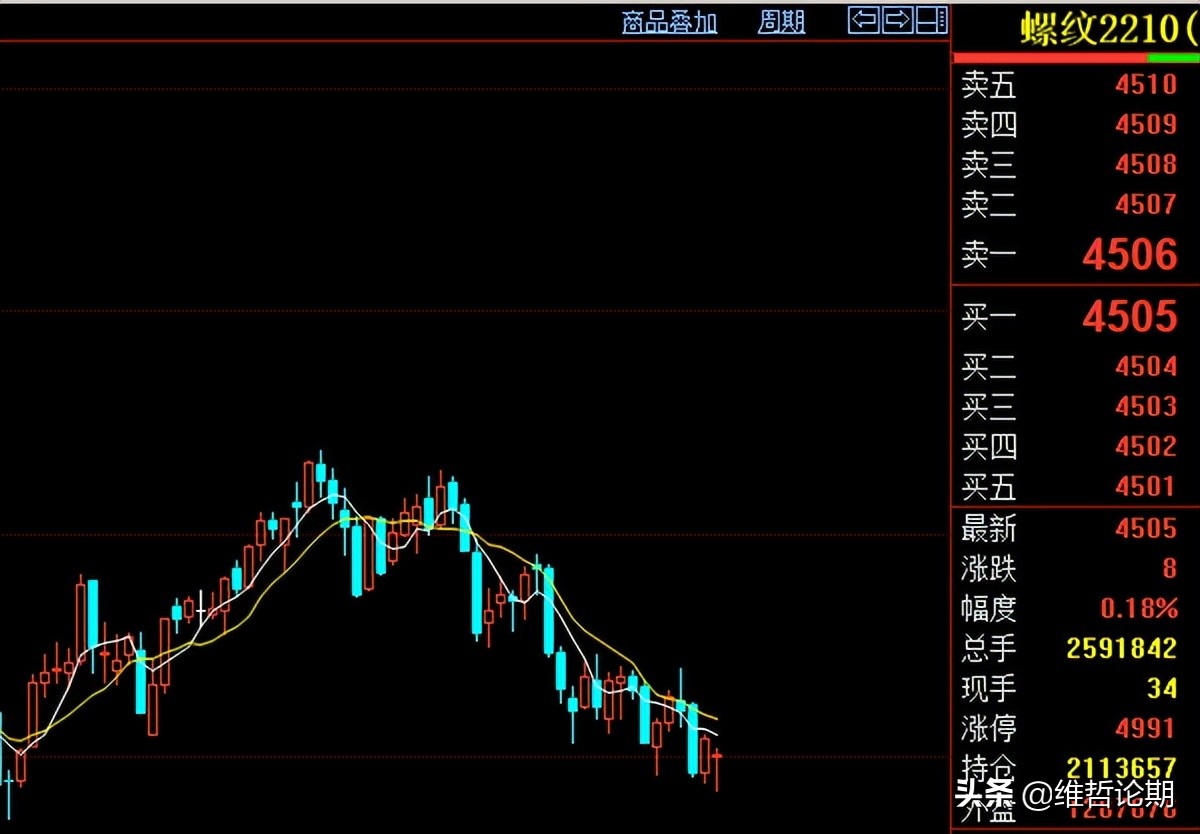Select the 总手 row label
The width and height of the screenshot is (1200, 834).
click(988, 648)
